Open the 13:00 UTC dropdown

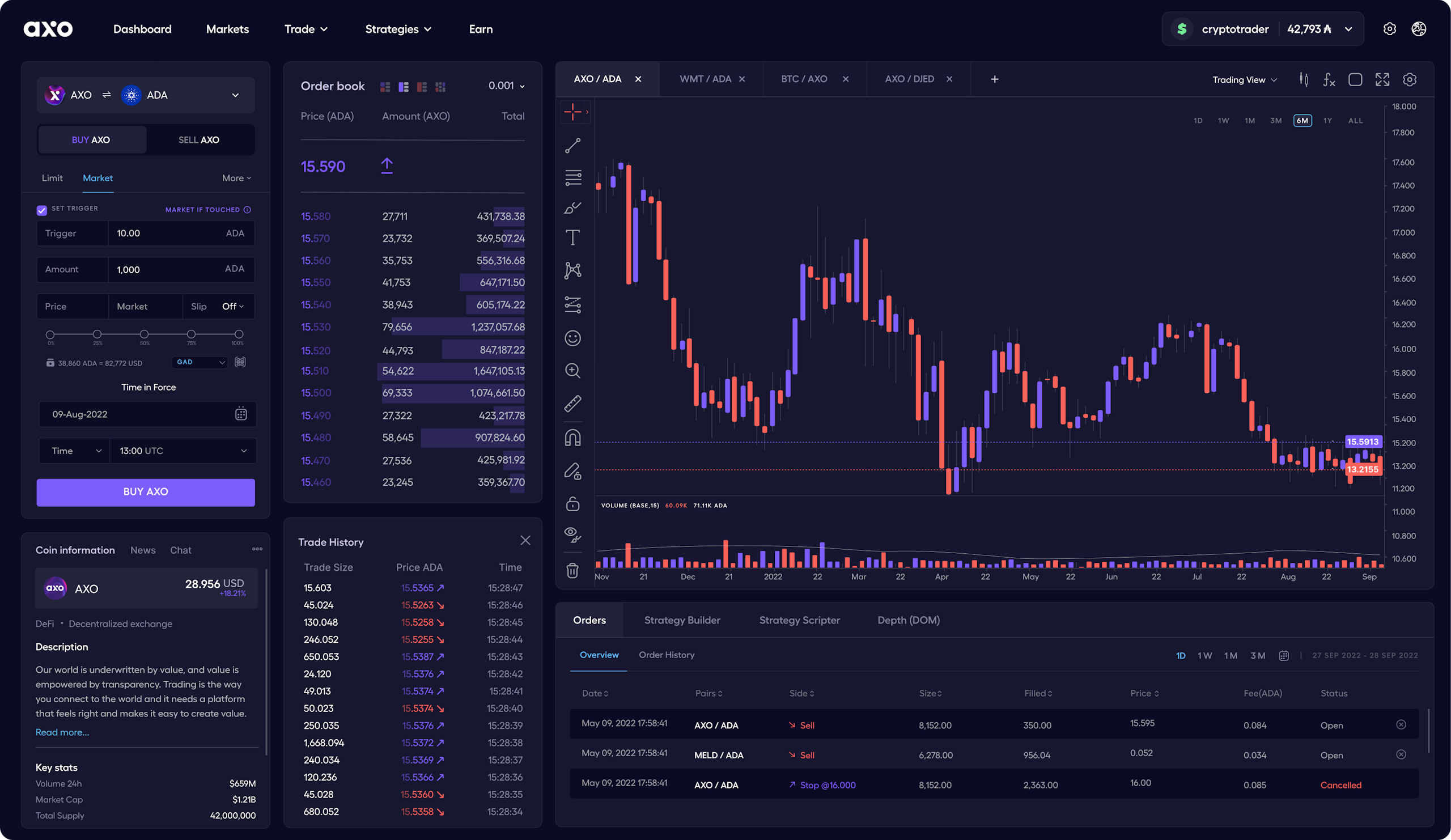click(183, 451)
